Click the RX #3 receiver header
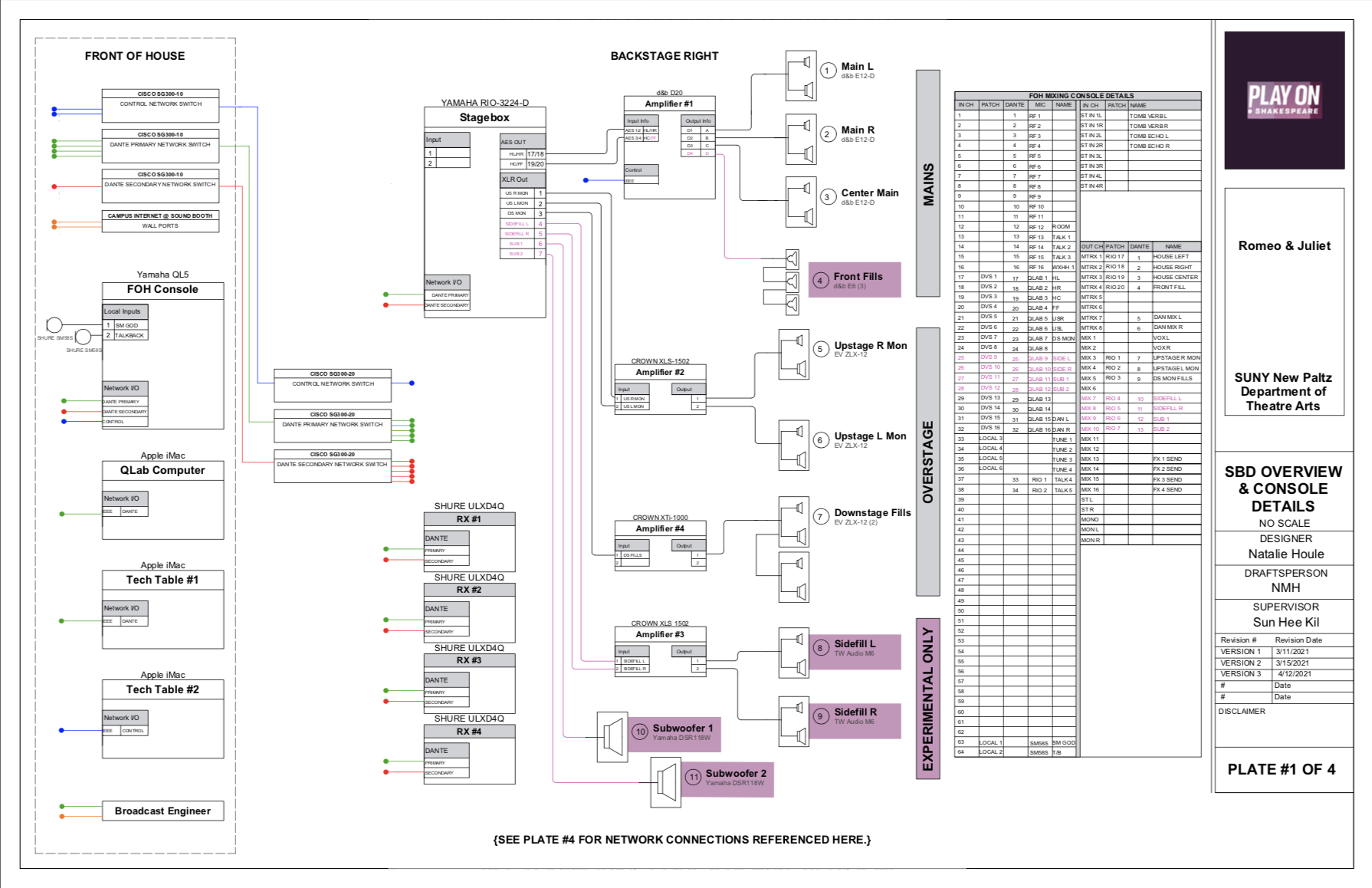1372x888 pixels. (x=469, y=661)
